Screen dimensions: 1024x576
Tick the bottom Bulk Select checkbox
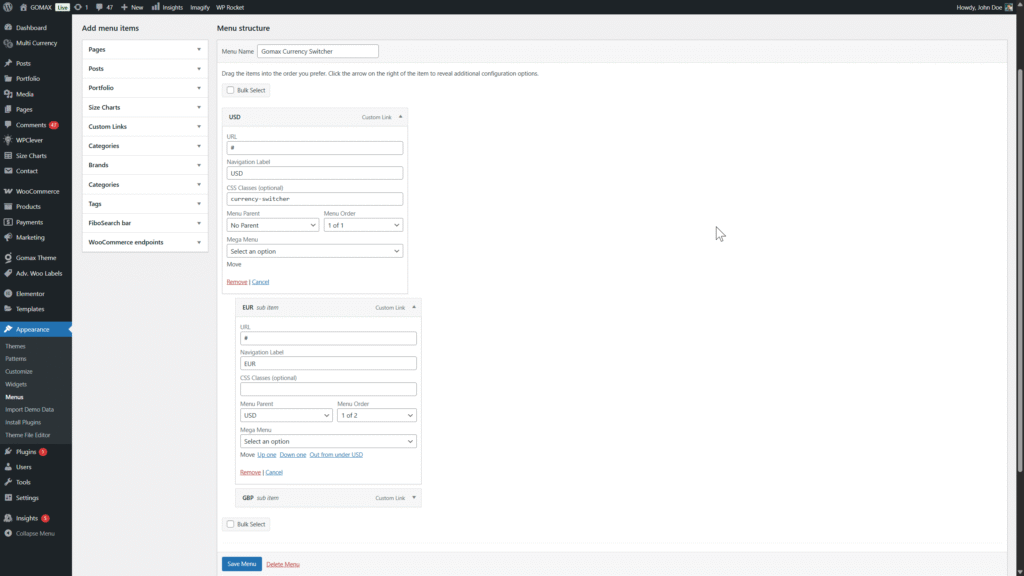click(x=231, y=524)
